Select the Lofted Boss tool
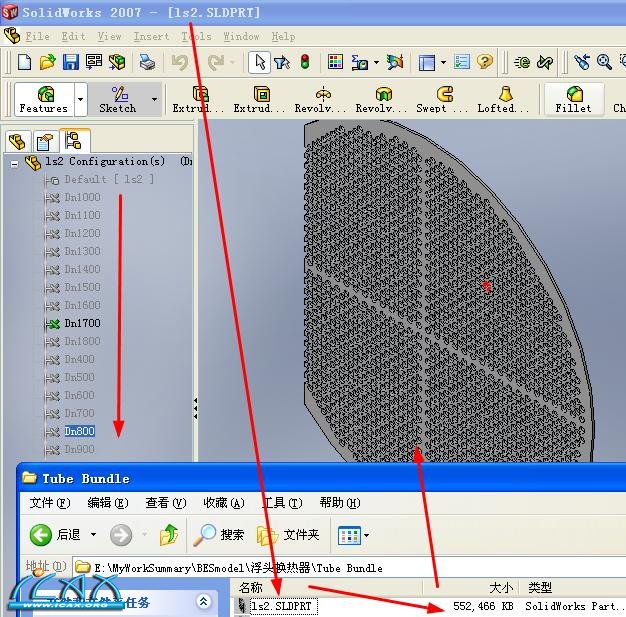 tap(496, 99)
